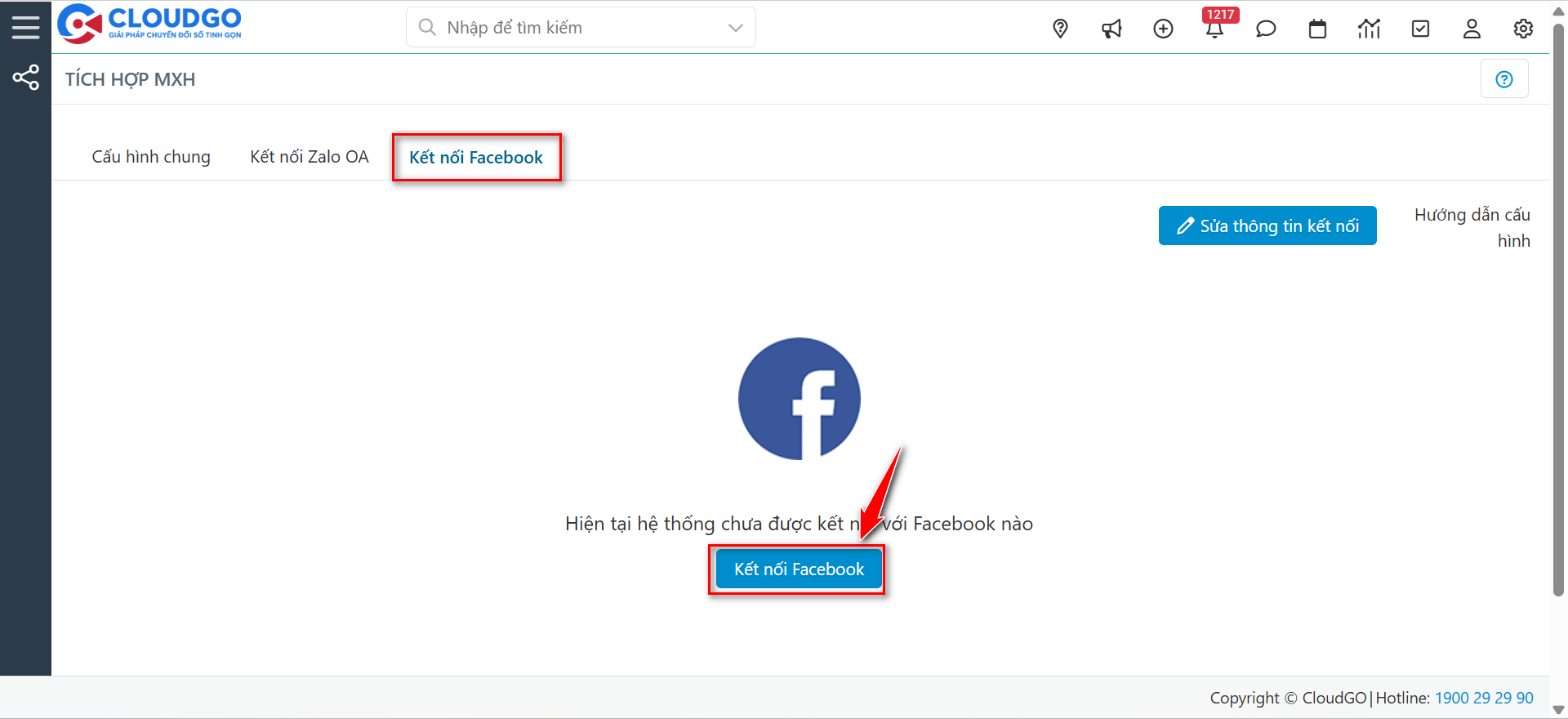Image resolution: width=1568 pixels, height=719 pixels.
Task: Open the megaphone announcements icon
Action: (x=1111, y=29)
